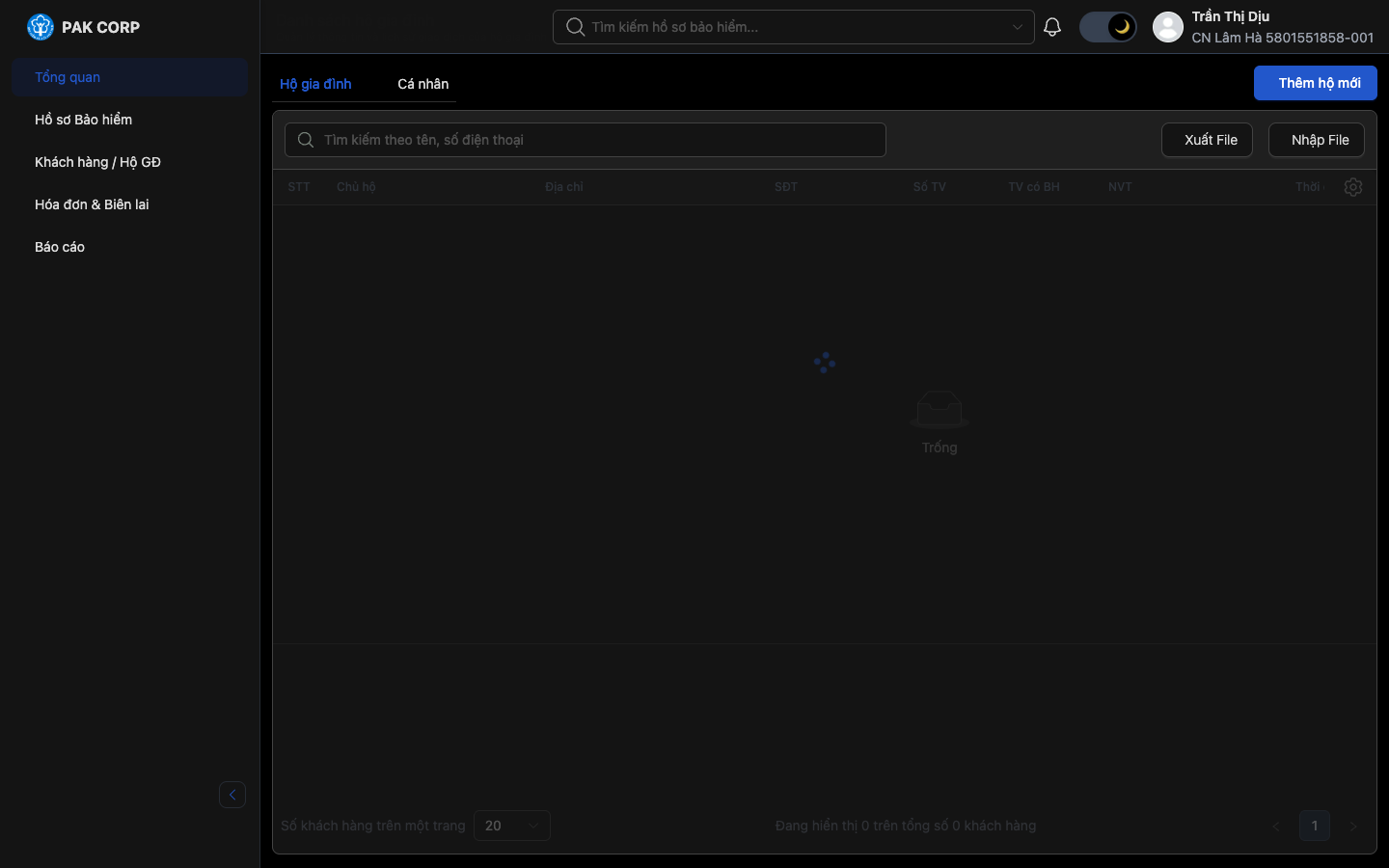The image size is (1389, 868).
Task: Open Hóa đơn & Biên lai menu item
Action: [130, 204]
